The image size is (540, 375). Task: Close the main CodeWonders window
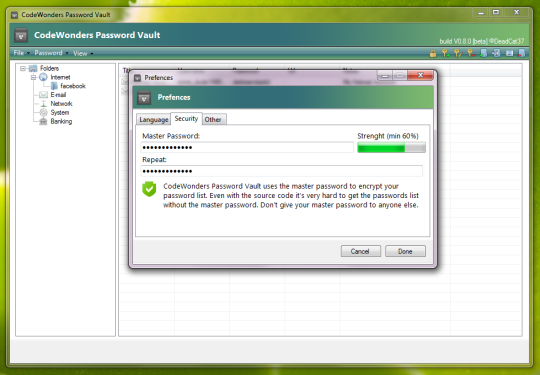click(x=516, y=13)
